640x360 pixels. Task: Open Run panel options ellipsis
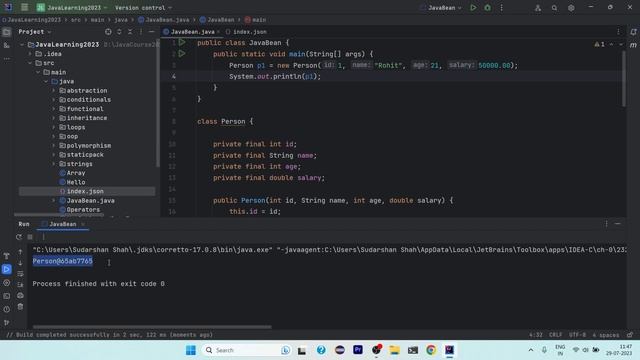607,224
